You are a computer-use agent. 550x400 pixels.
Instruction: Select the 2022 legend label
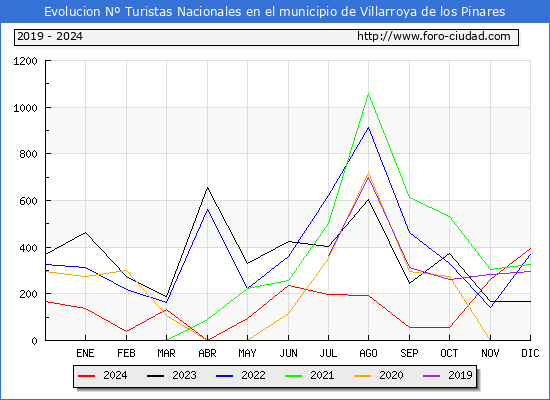[x=253, y=375]
